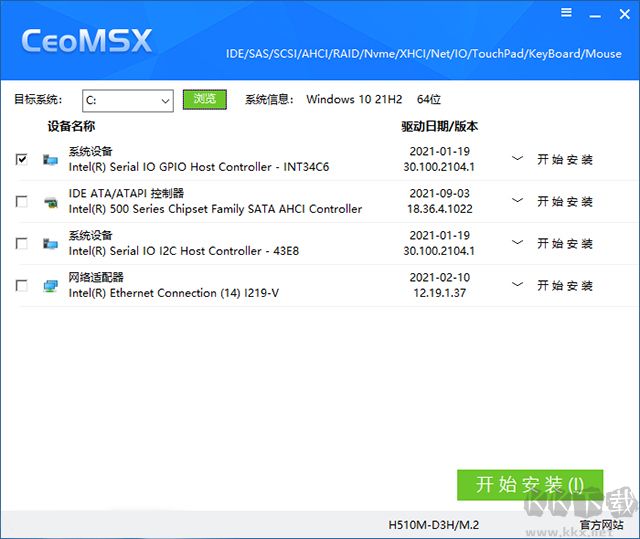
Task: Select text Intel(R) 500 Series Chipset Family SATA AHCI Controller
Action: pyautogui.click(x=215, y=209)
